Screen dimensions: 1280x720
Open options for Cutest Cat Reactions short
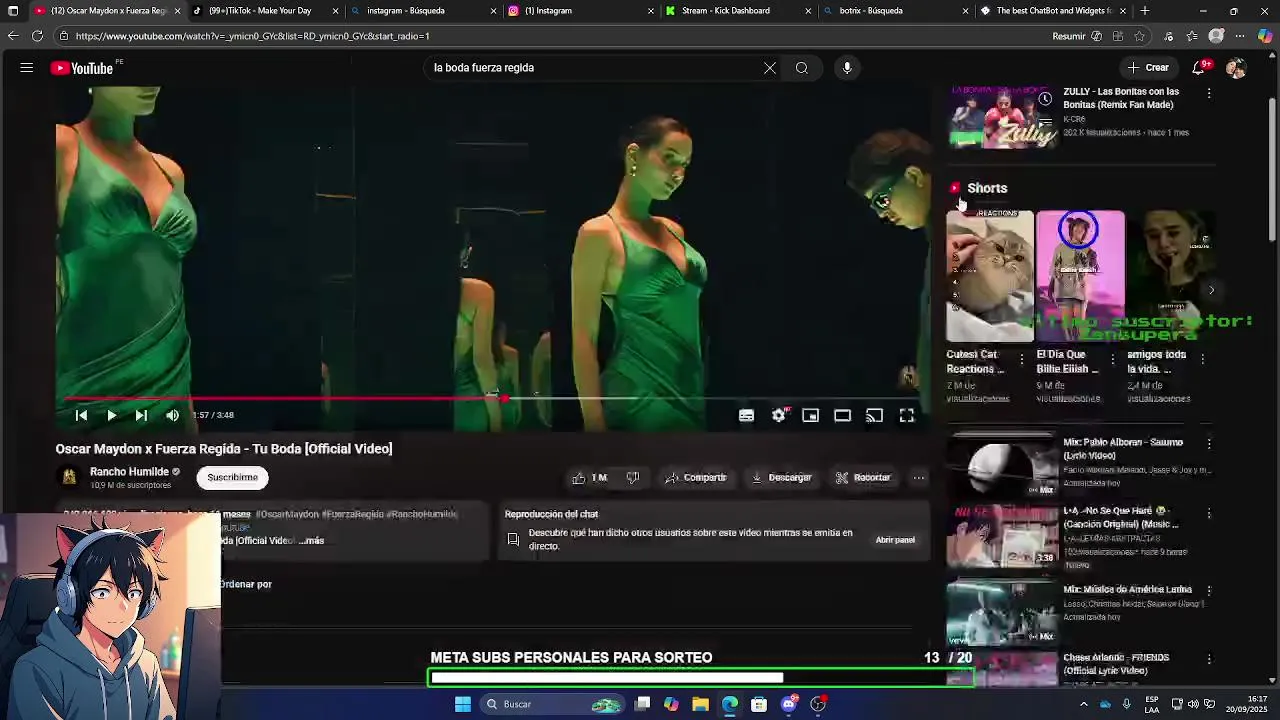[x=1022, y=359]
